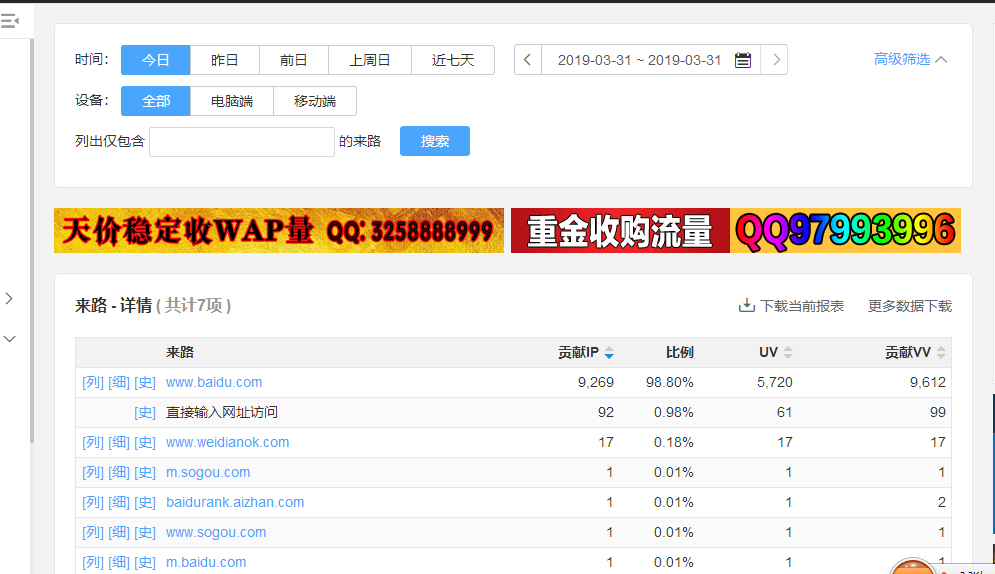The image size is (995, 574).
Task: Expand the left sidebar right chevron
Action: click(9, 298)
